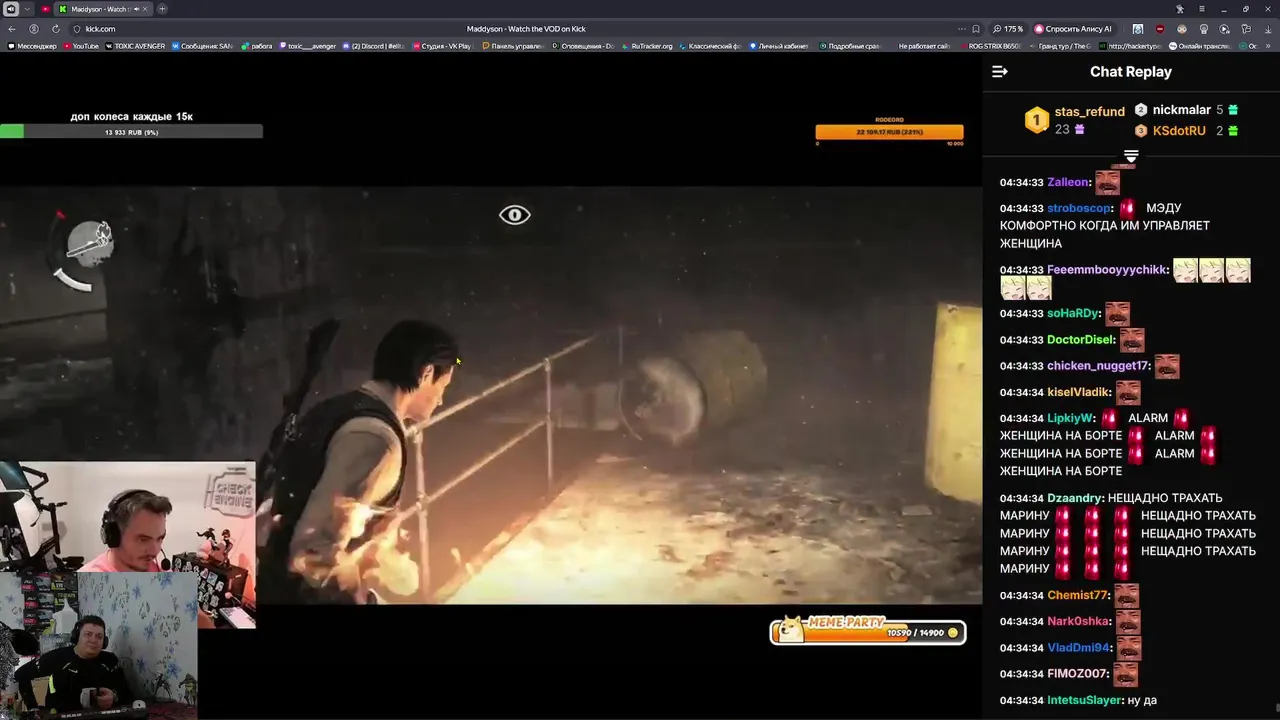Click the gold rank 1 badge
The width and height of the screenshot is (1280, 720).
click(1037, 120)
